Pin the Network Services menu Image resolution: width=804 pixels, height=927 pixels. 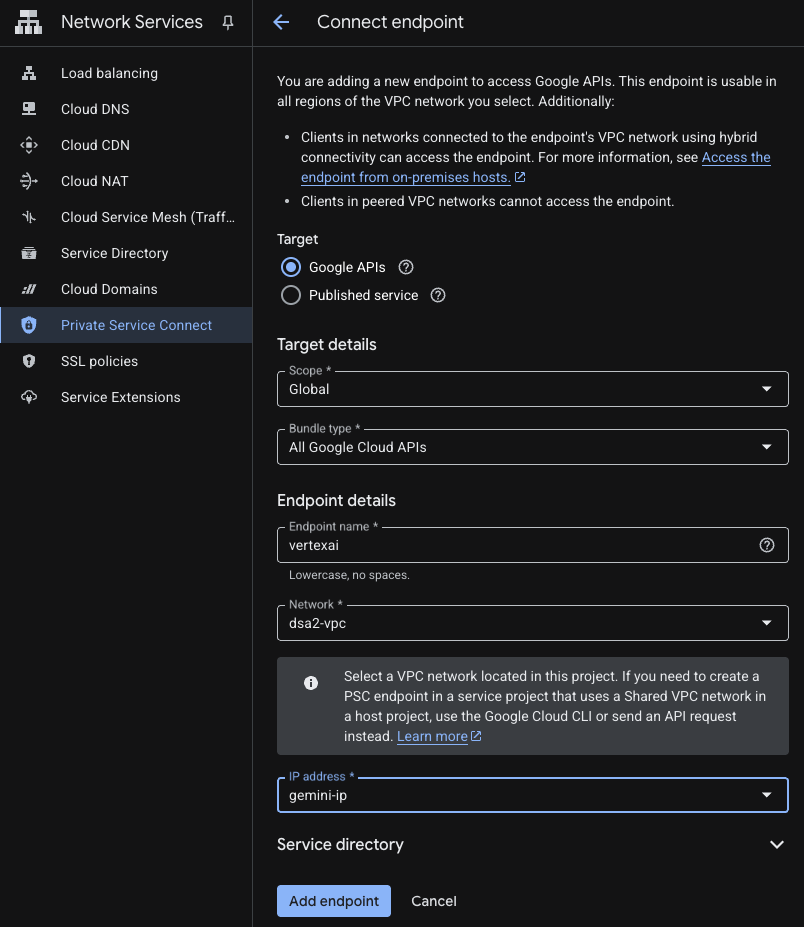click(228, 22)
